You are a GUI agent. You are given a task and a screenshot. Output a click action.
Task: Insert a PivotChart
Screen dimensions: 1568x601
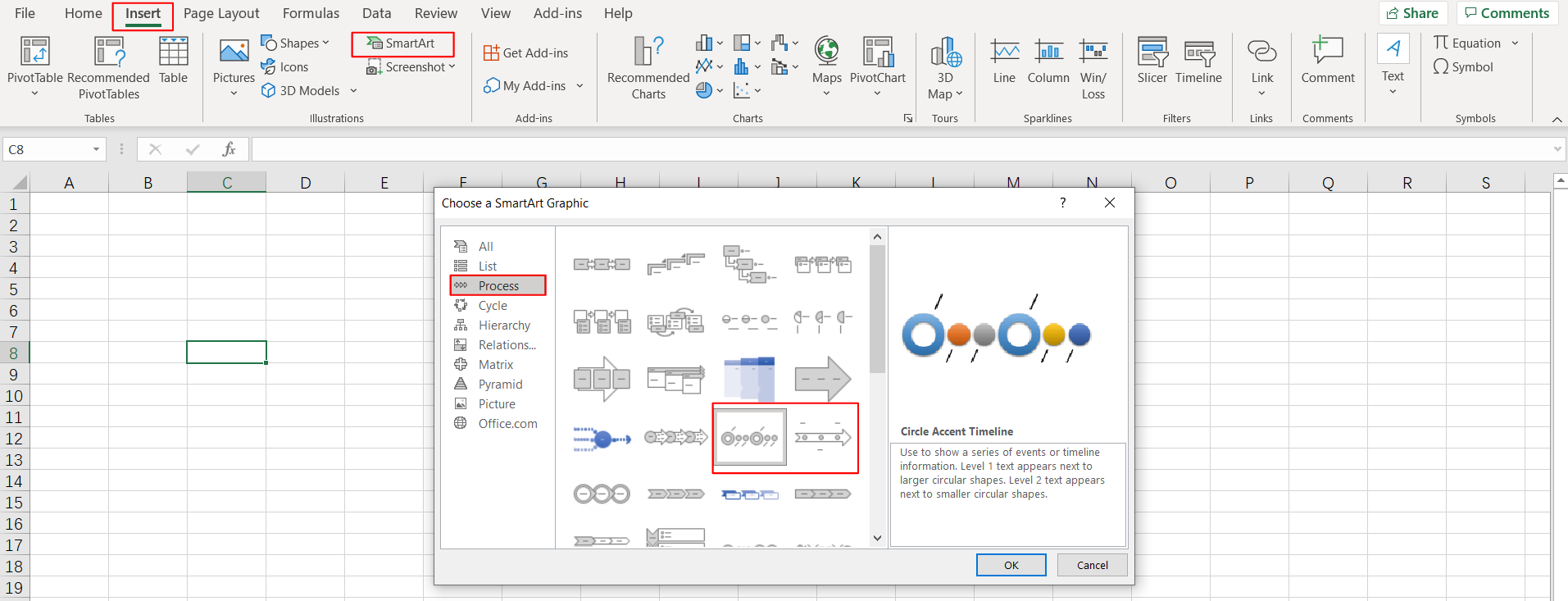tap(878, 67)
